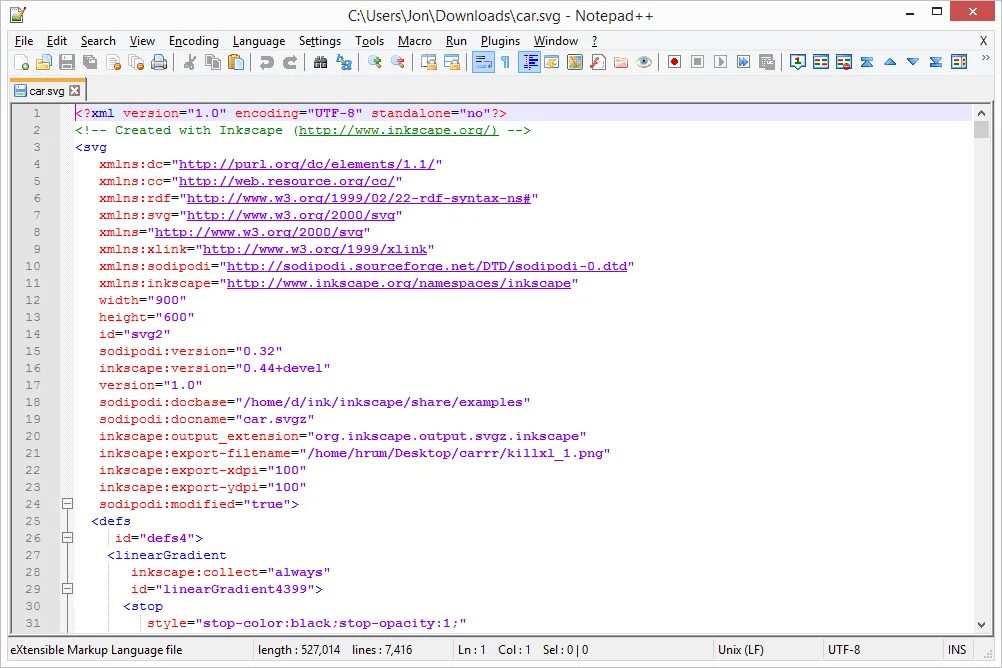Open the Document Map panel icon
The width and height of the screenshot is (1002, 668).
point(574,62)
